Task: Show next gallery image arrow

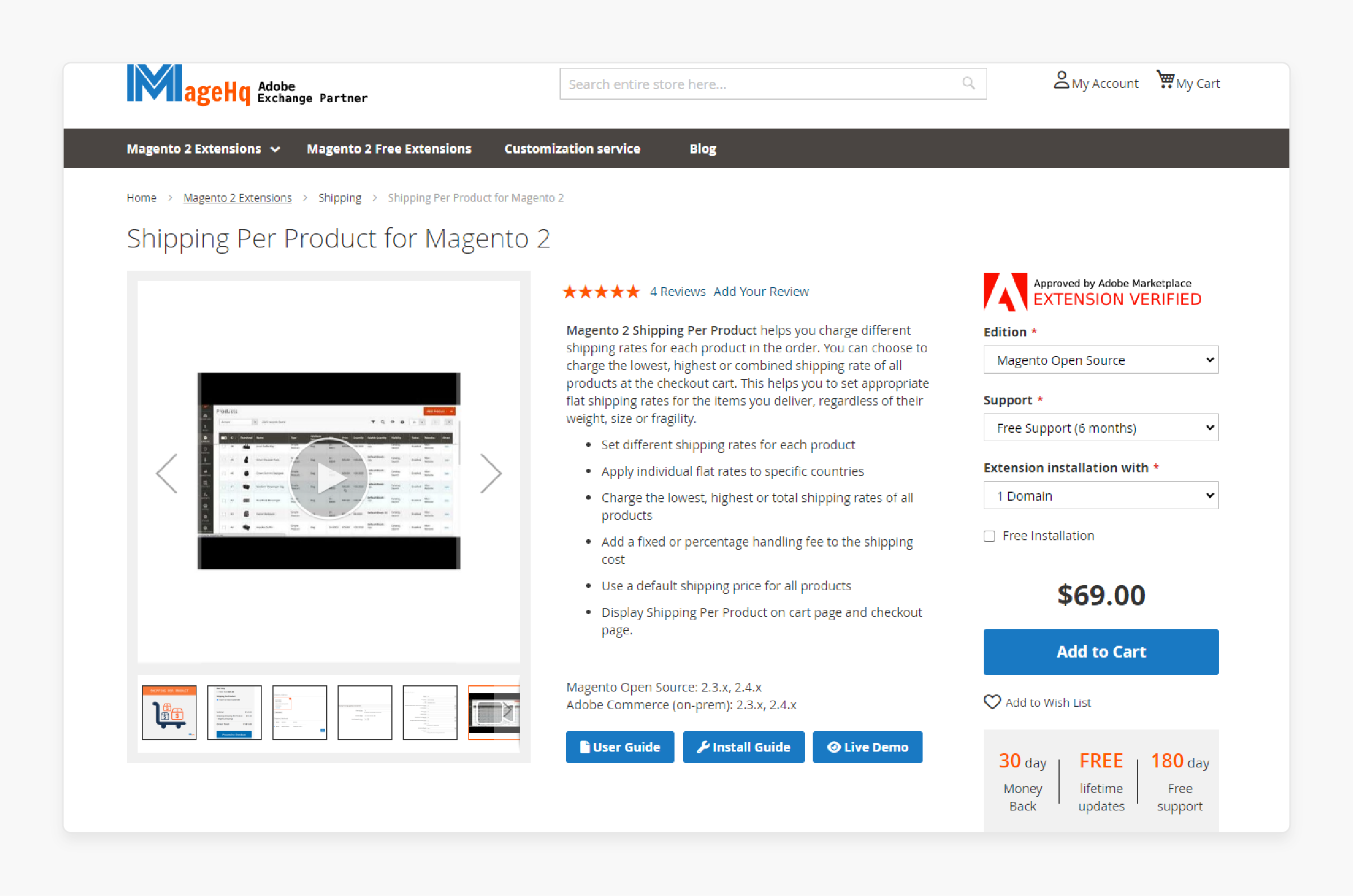Action: [x=490, y=473]
